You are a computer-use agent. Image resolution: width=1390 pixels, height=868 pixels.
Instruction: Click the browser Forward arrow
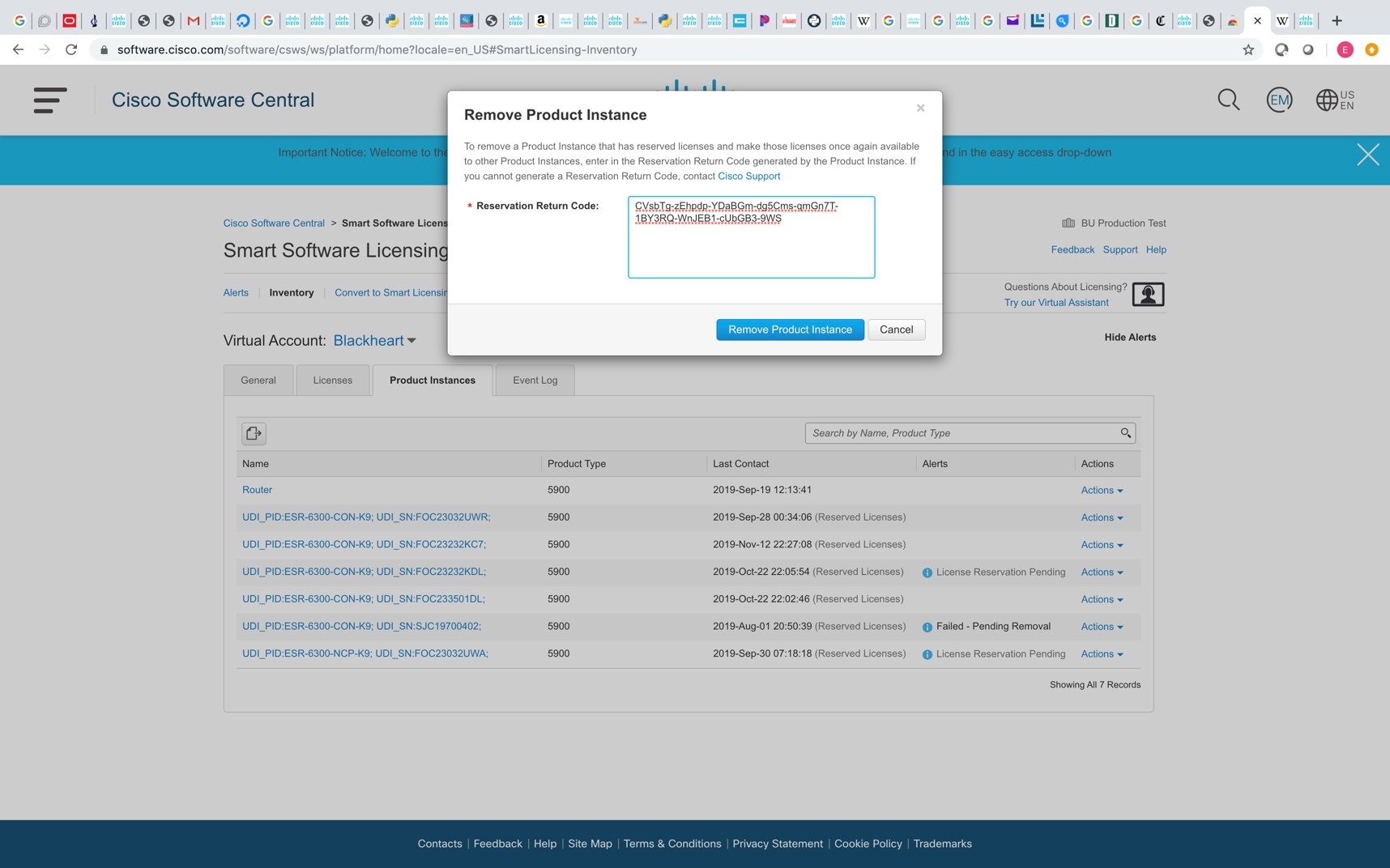[x=45, y=49]
